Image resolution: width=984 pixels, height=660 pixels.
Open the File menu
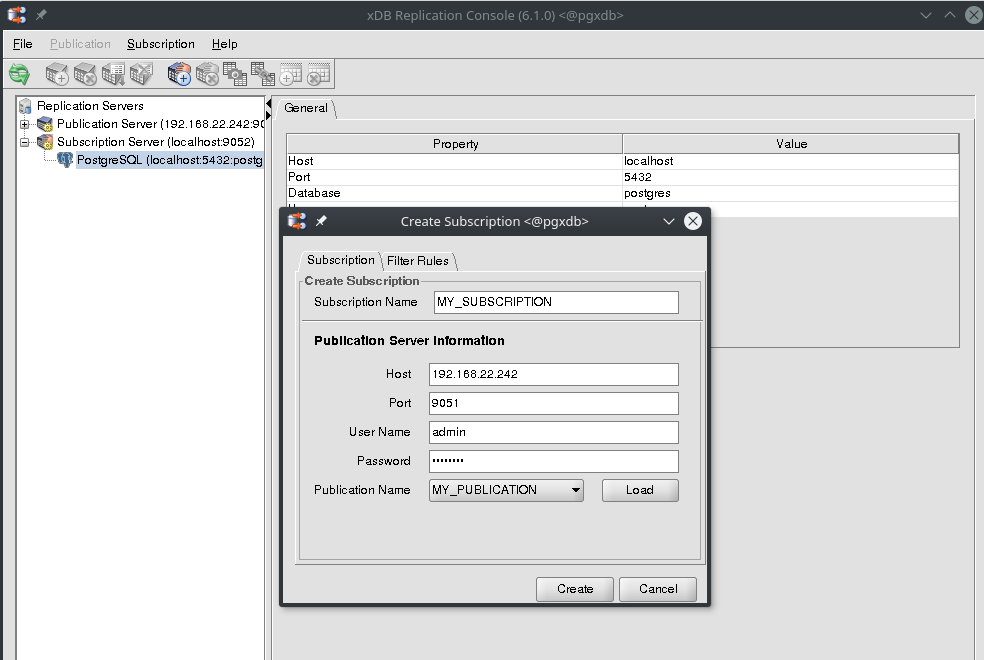23,44
